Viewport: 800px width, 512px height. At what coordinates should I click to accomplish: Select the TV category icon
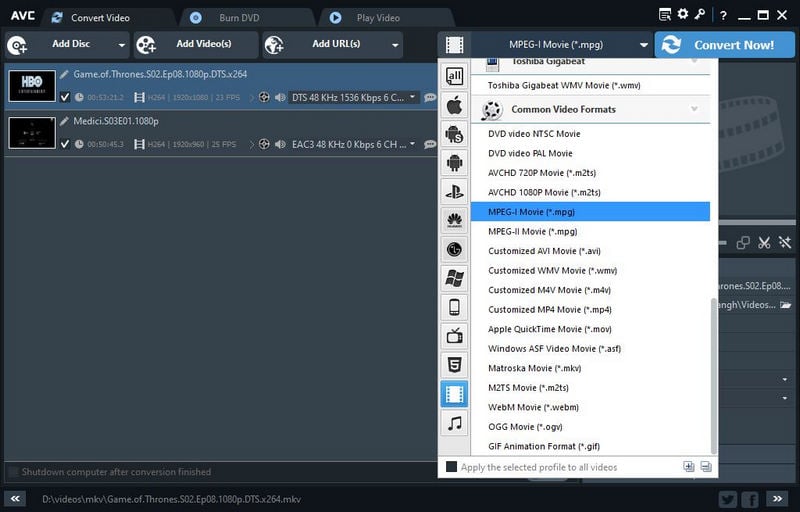(x=454, y=336)
